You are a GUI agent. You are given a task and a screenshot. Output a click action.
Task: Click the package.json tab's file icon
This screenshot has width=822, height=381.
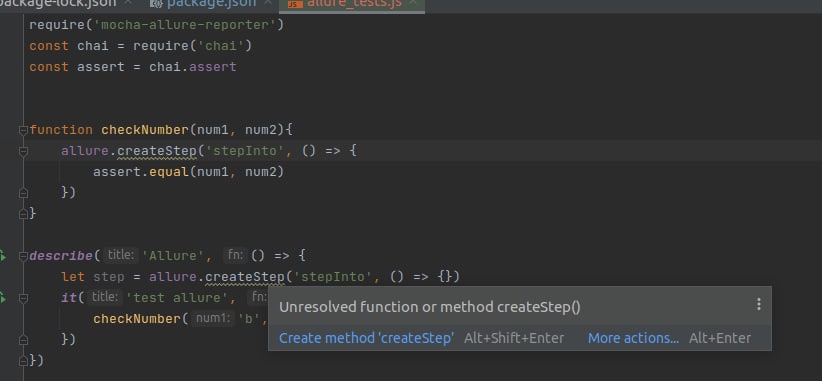tap(156, 4)
